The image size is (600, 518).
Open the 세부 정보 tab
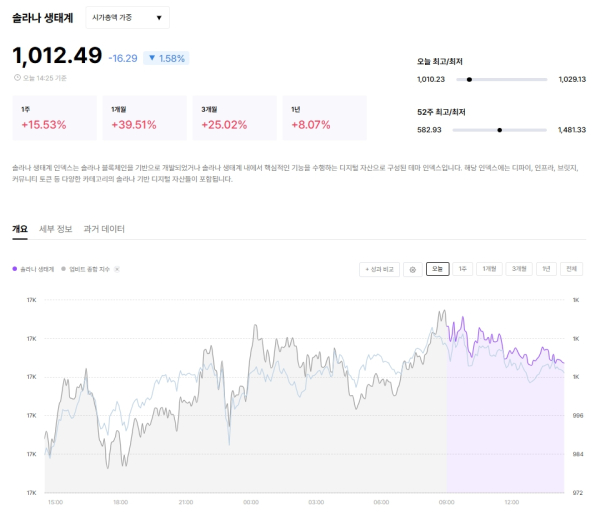(x=55, y=229)
